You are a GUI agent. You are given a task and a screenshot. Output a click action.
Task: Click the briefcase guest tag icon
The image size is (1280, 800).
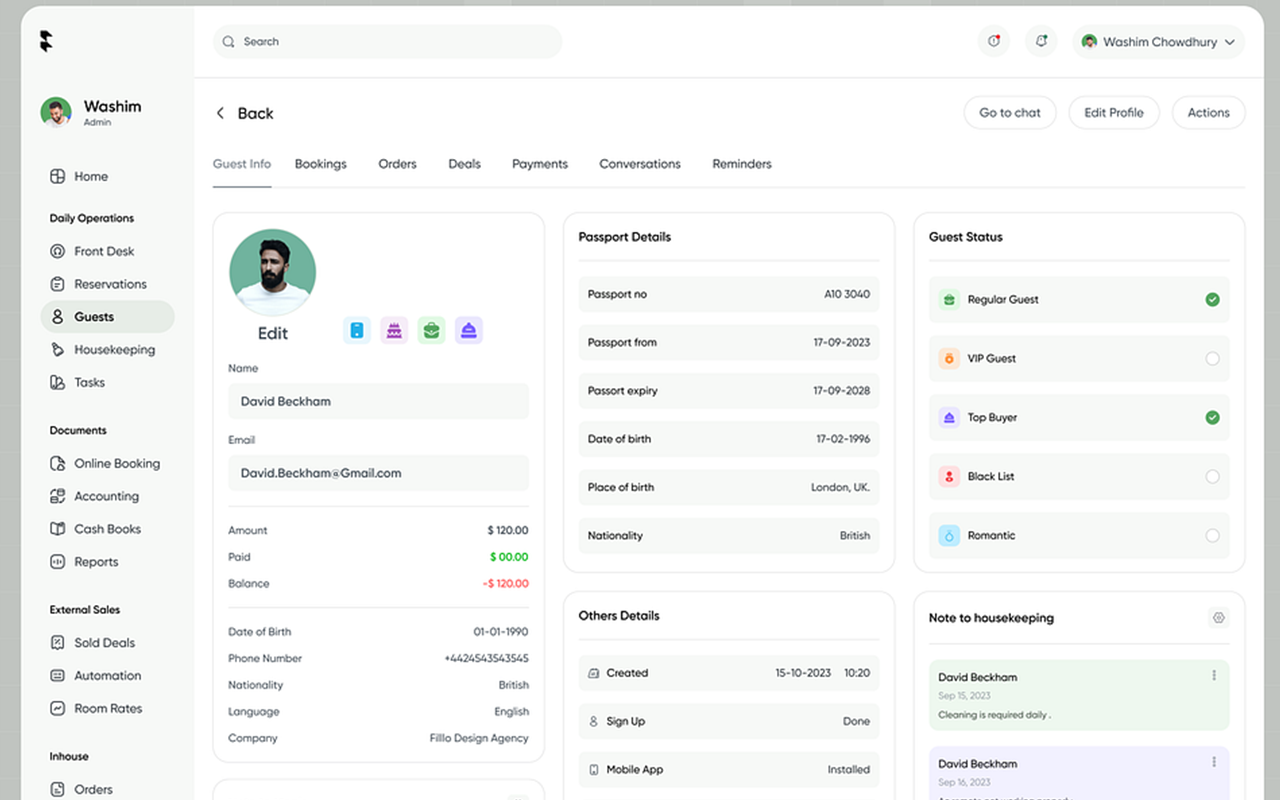pyautogui.click(x=431, y=330)
